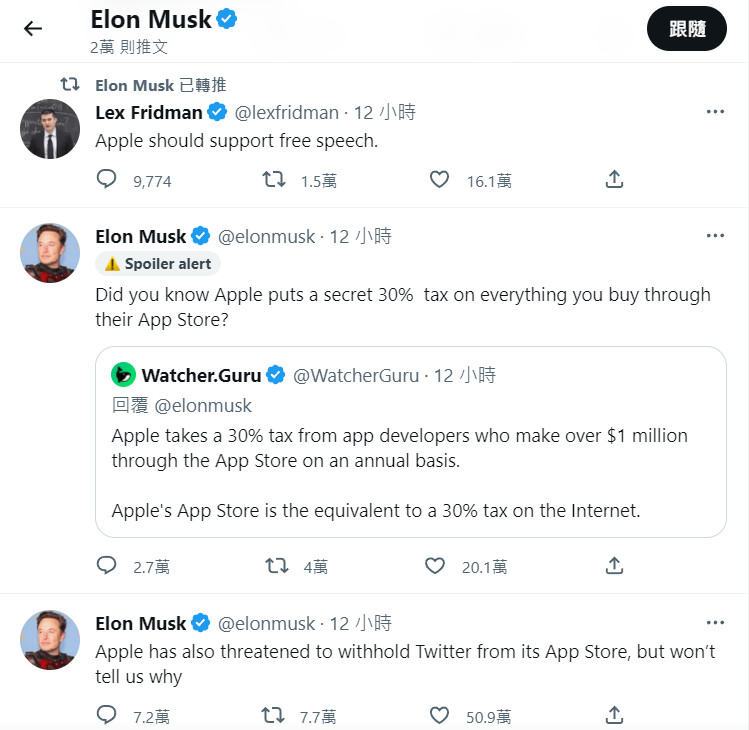Image resolution: width=749 pixels, height=730 pixels.
Task: Like the withhold Twitter tweet
Action: tap(438, 715)
